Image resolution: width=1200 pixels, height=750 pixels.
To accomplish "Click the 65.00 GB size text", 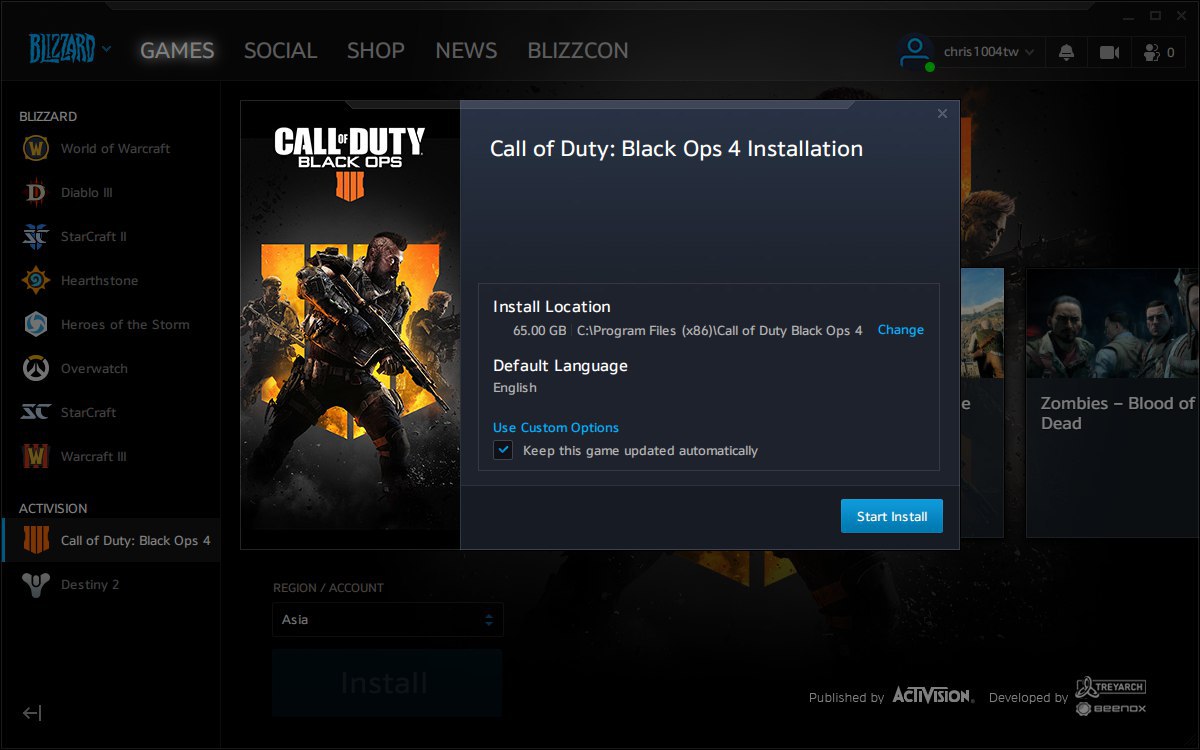I will [x=539, y=330].
